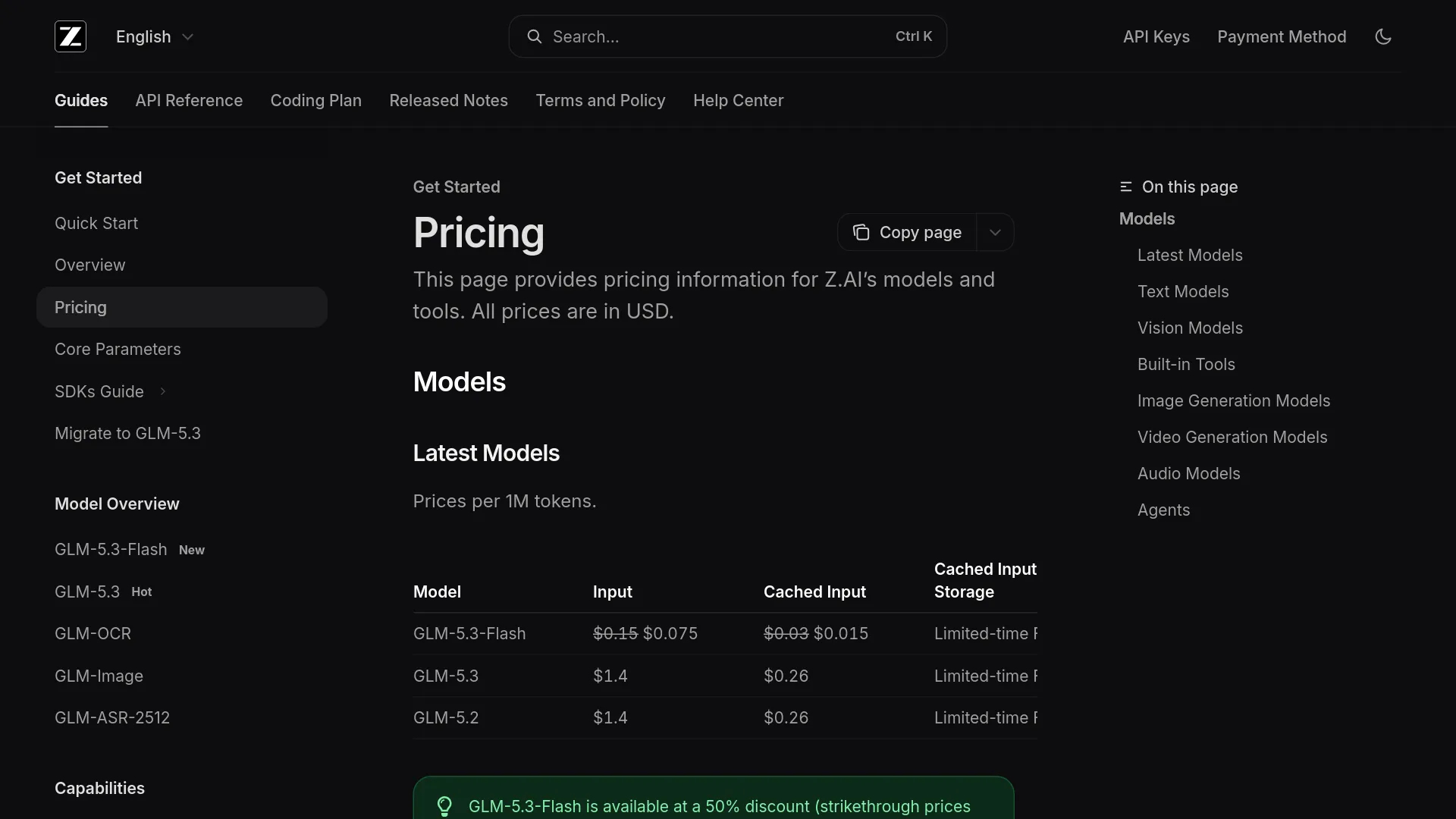This screenshot has width=1456, height=819.
Task: Switch to the Guides tab
Action: (81, 100)
